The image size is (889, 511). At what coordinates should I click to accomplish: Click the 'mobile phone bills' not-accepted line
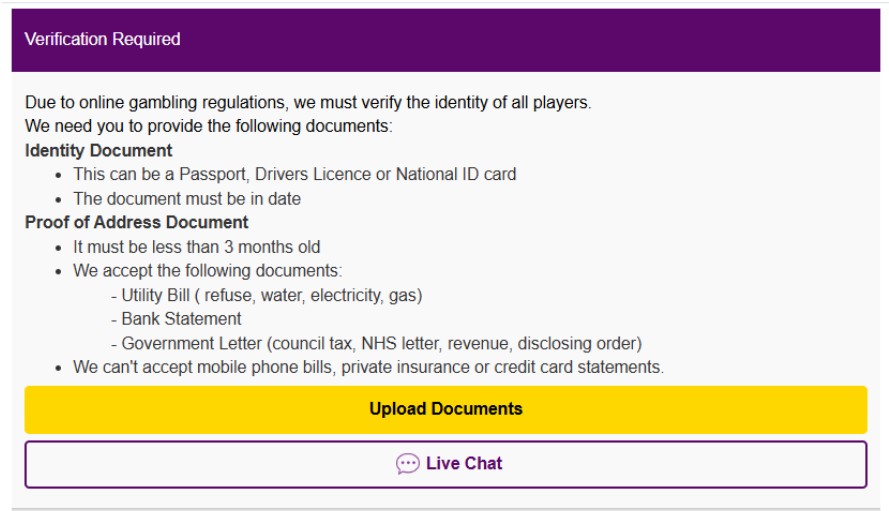click(x=367, y=367)
